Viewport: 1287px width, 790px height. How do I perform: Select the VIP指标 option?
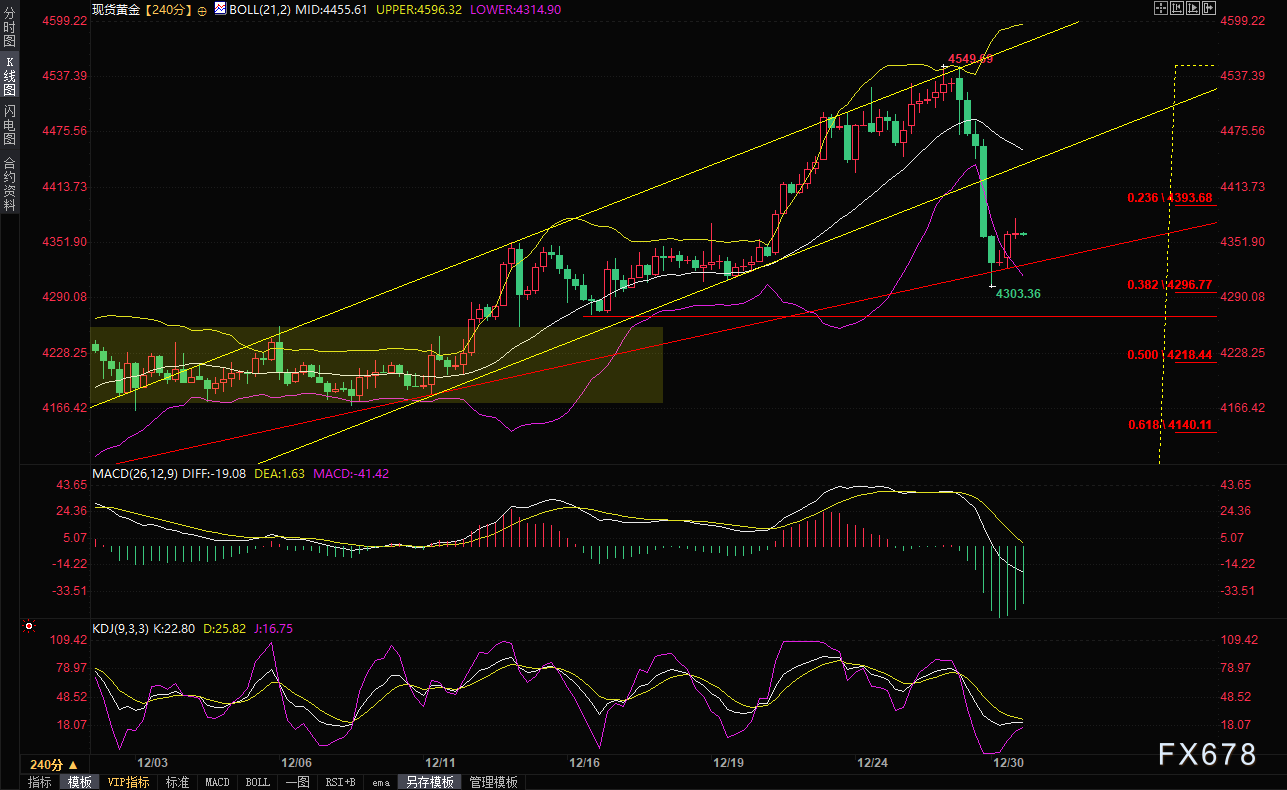pyautogui.click(x=128, y=782)
